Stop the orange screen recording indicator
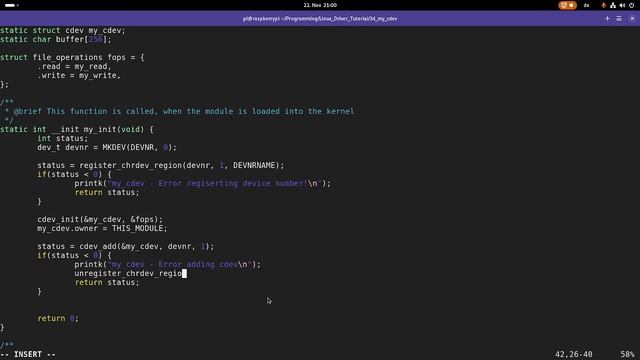Viewport: 640px width, 360px height. [567, 5]
